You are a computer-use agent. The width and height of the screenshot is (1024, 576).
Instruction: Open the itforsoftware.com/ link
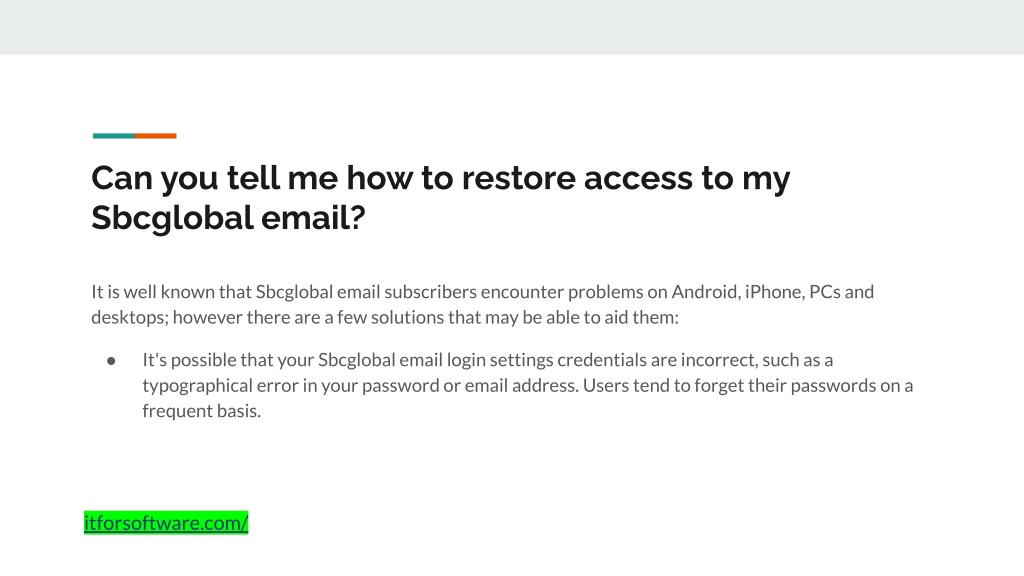click(166, 522)
